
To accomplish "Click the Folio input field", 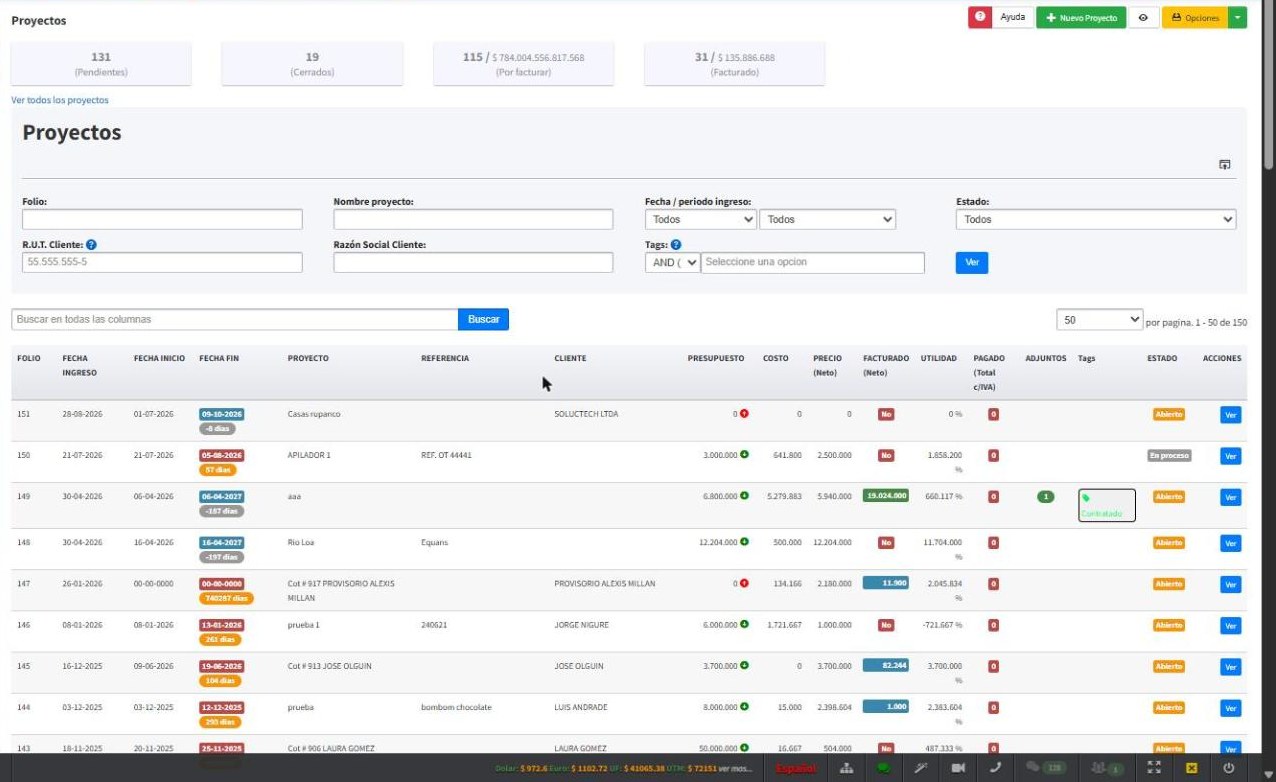I will coord(162,219).
